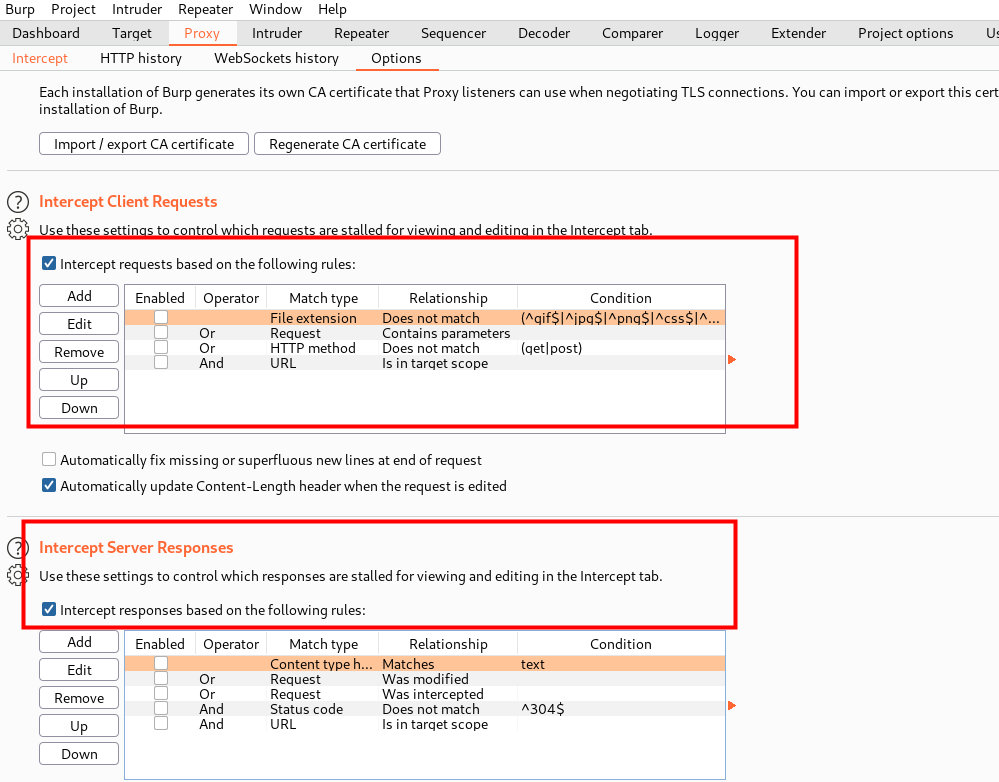Select the 'Was intercepted' relationship cell
The height and width of the screenshot is (782, 999).
[x=448, y=693]
